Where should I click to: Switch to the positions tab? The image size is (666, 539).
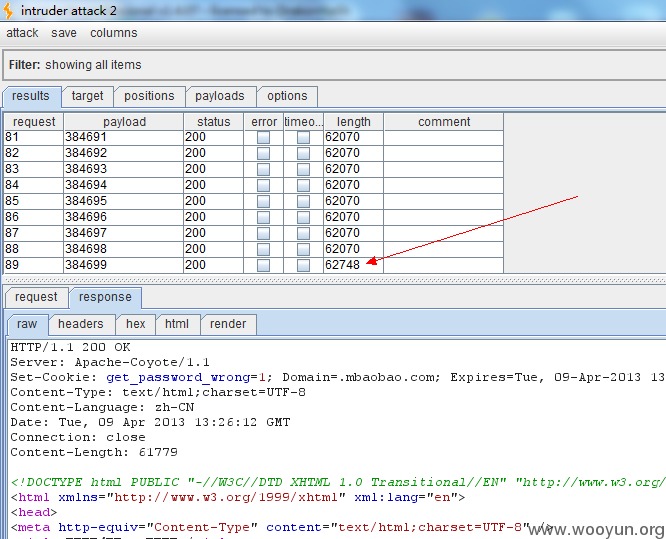(149, 96)
